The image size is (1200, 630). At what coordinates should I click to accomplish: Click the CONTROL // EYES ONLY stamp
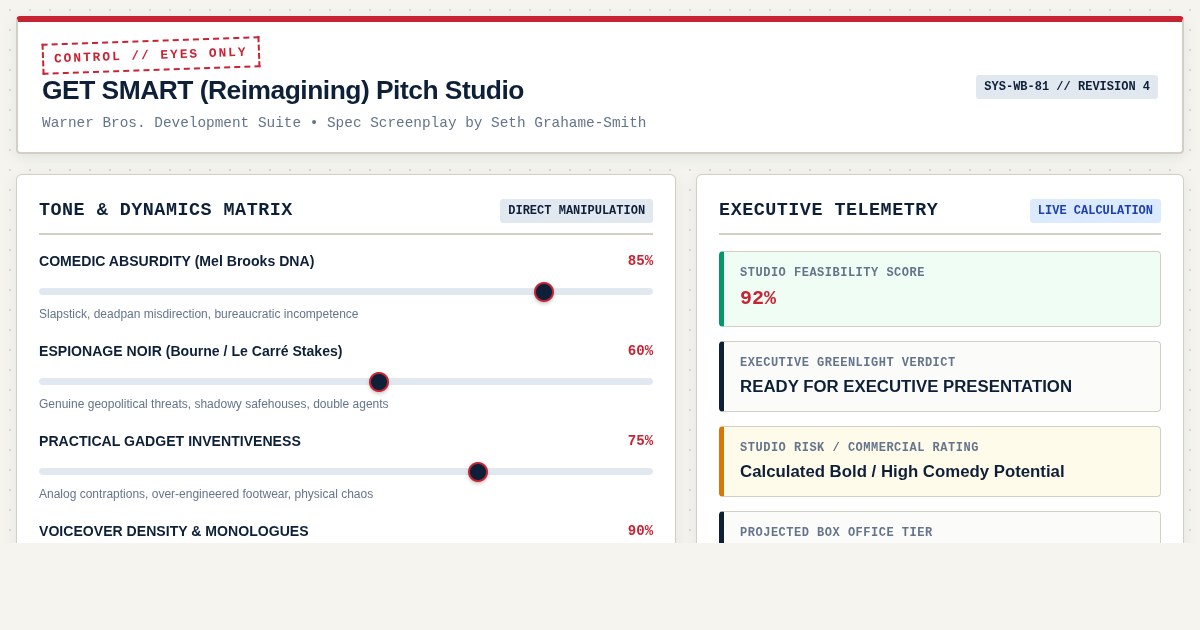[151, 55]
